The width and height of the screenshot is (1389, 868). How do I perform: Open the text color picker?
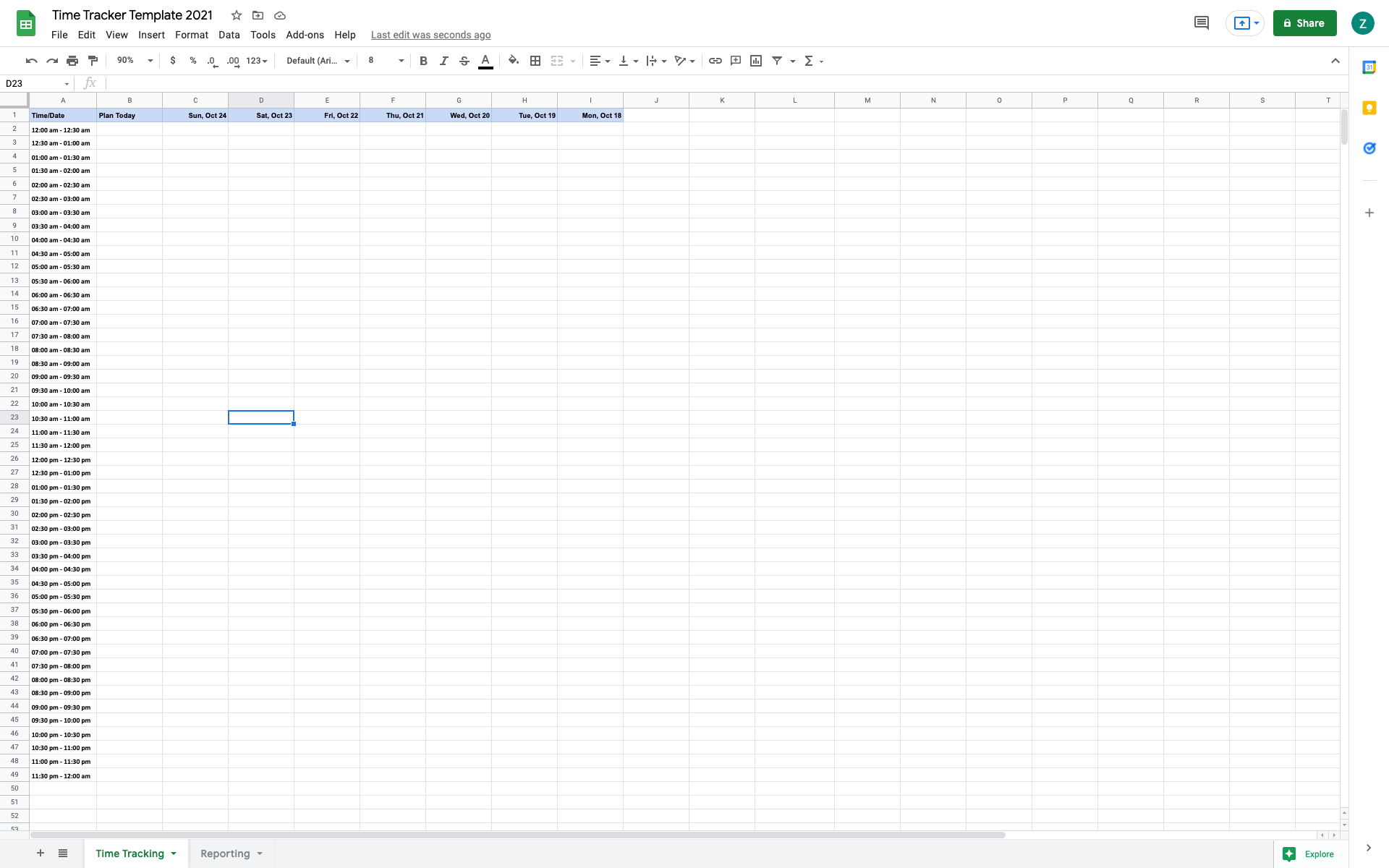[x=485, y=61]
